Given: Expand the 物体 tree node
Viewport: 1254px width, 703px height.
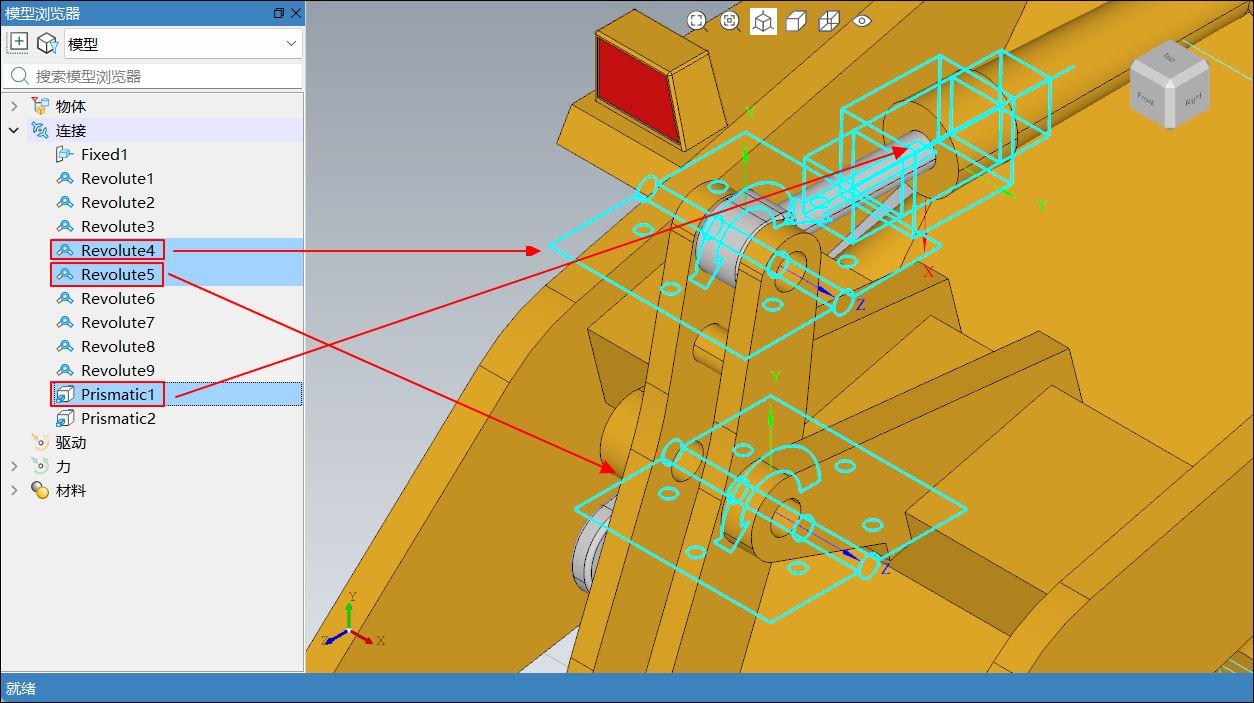Looking at the screenshot, I should click(x=14, y=106).
